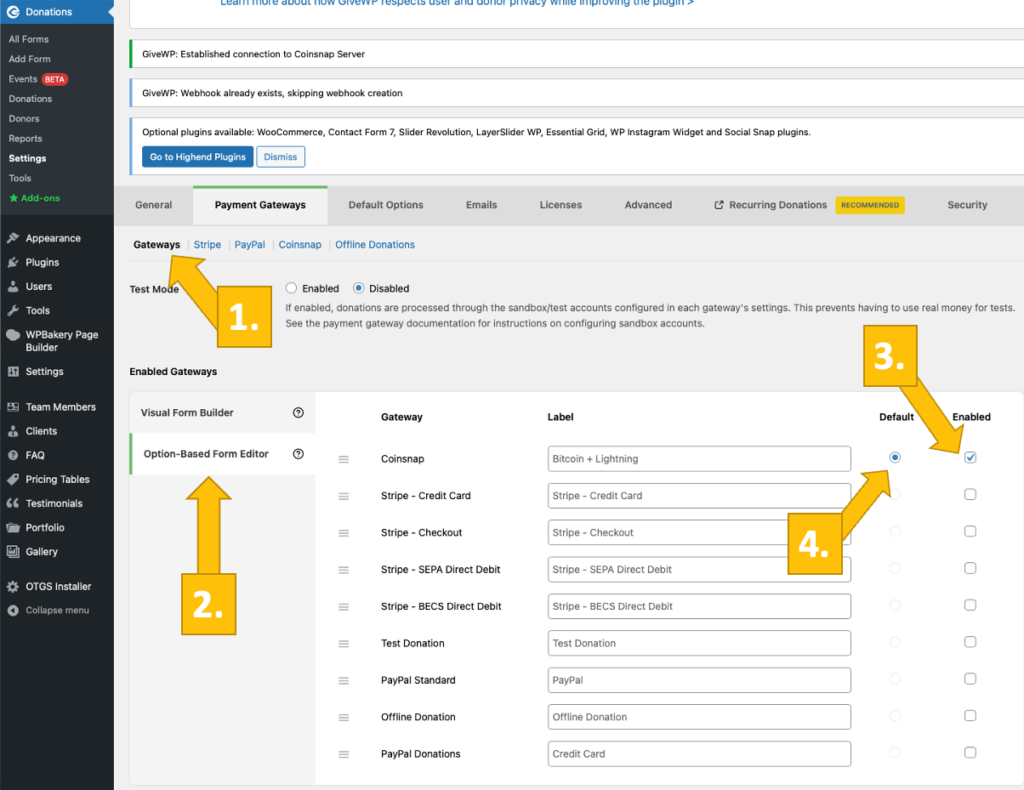1024x790 pixels.
Task: Click the Appearance paintbrush icon in sidebar
Action: 13,239
